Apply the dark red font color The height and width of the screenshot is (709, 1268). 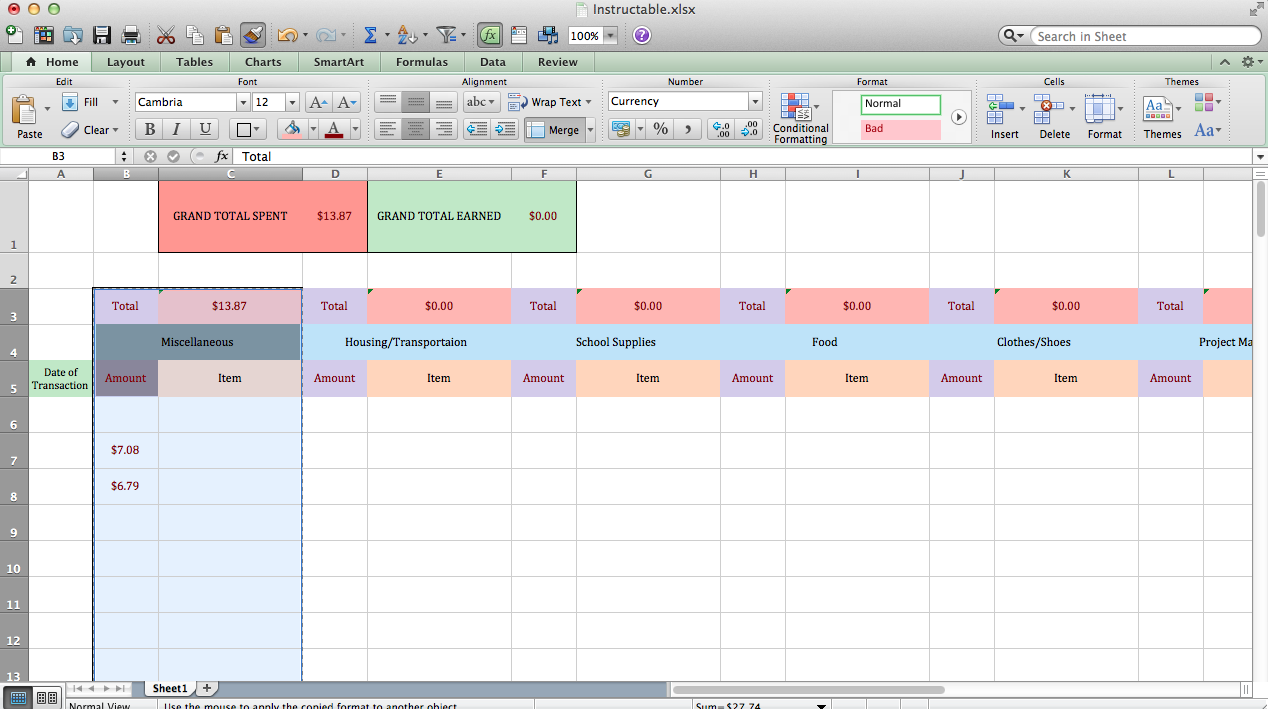pyautogui.click(x=333, y=129)
